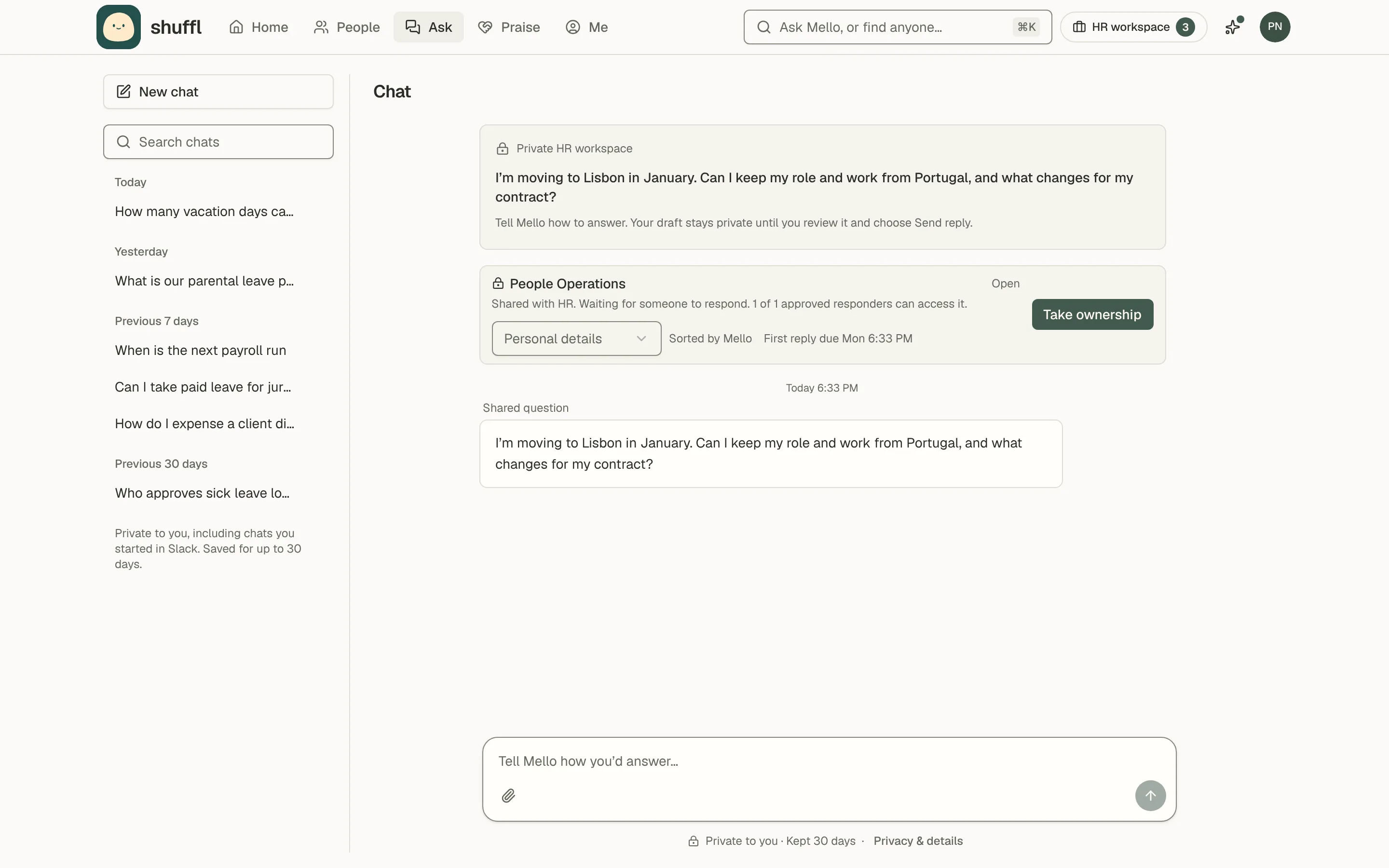Click the paperclip attach file icon

508,795
